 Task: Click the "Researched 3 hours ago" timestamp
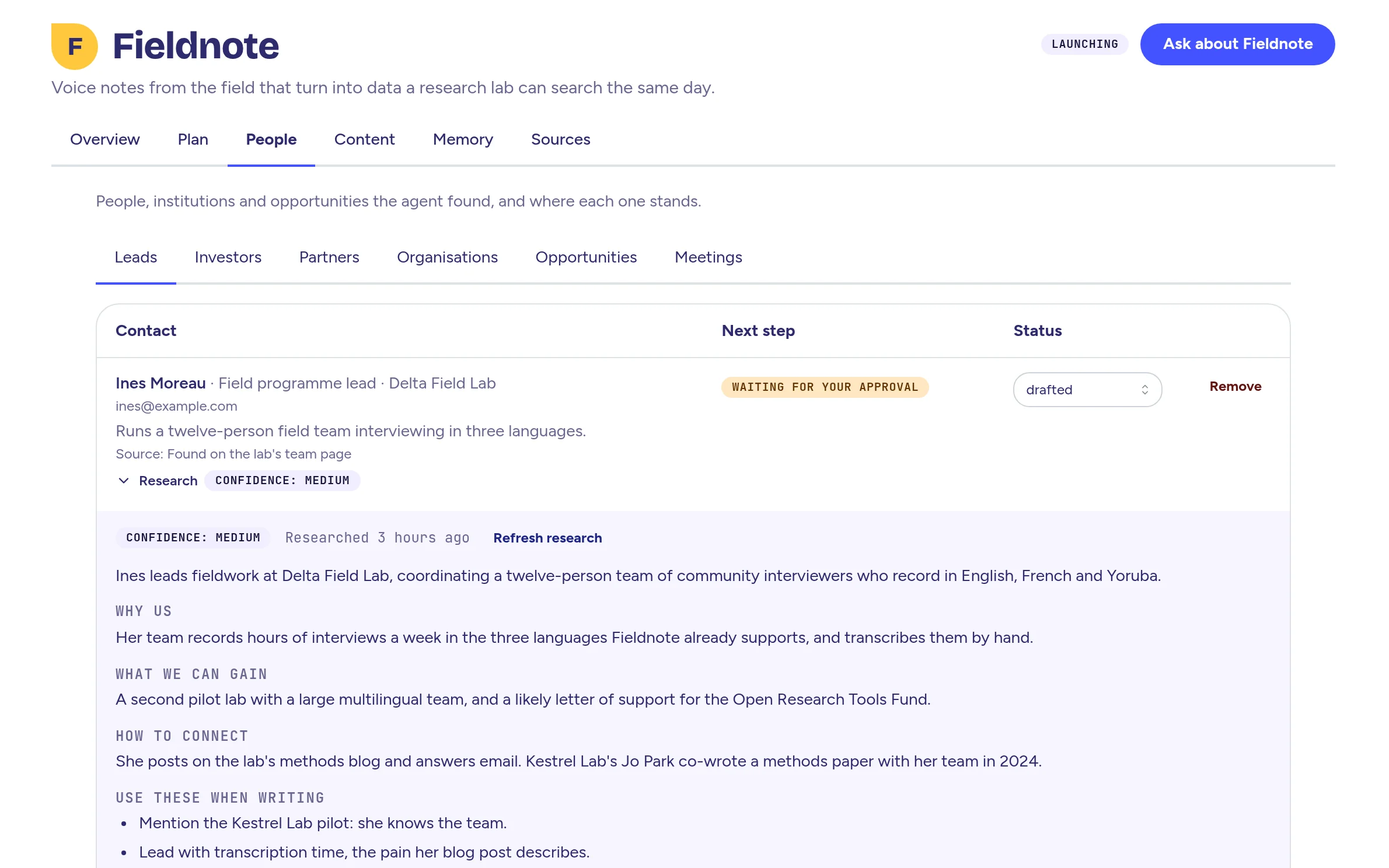pyautogui.click(x=378, y=538)
